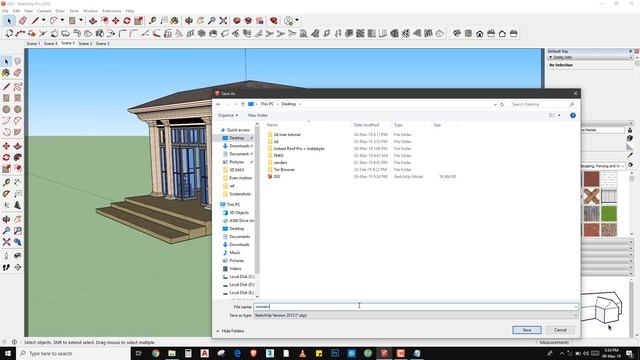Open the 3D Warehouse icon in top toolbar
Screen dimensions: 640x360
pos(237,20)
